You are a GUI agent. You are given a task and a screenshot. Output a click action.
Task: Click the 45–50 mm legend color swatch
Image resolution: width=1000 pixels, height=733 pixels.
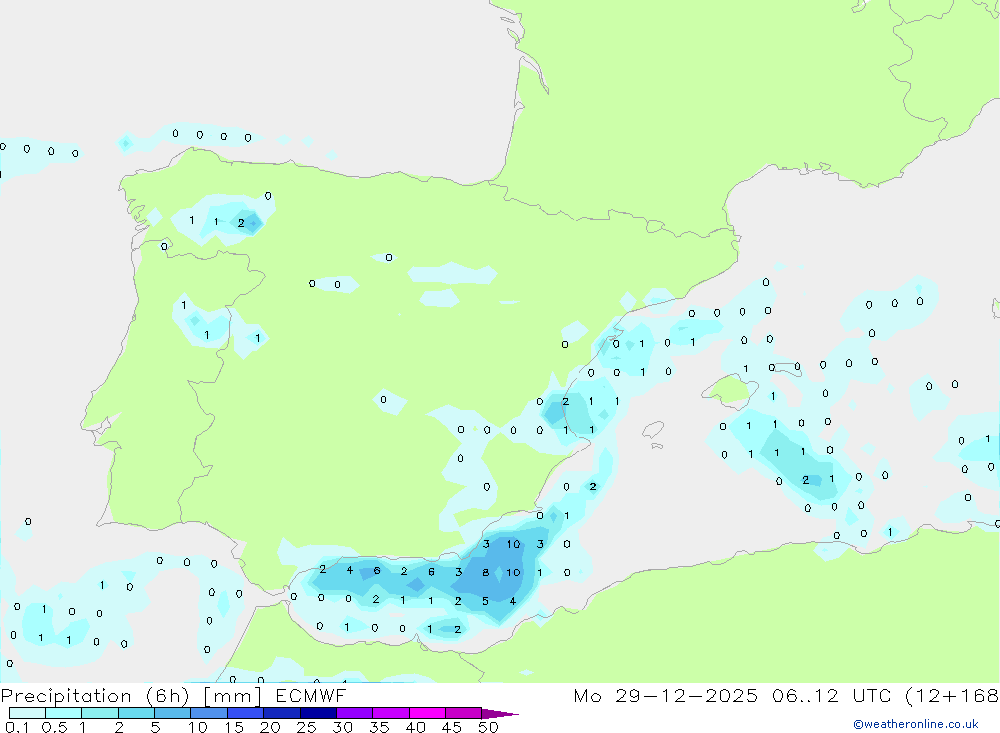click(464, 713)
